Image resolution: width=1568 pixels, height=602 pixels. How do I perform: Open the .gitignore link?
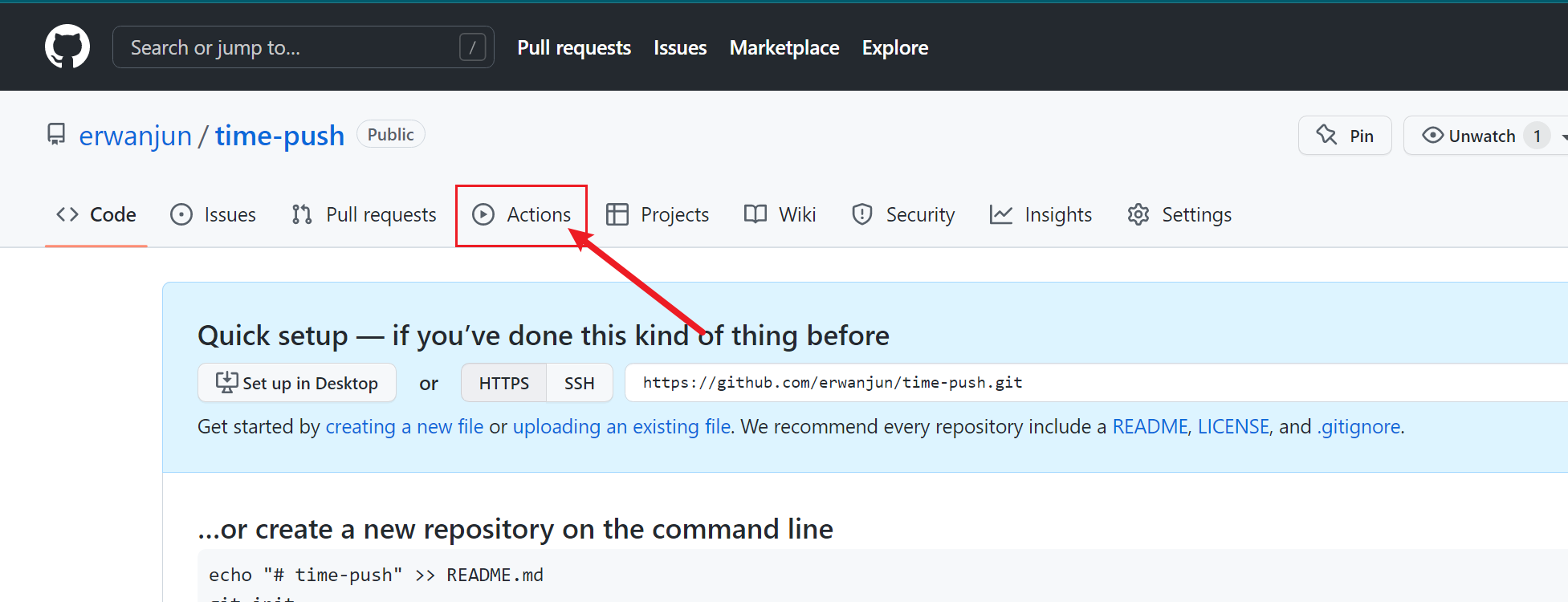[x=1358, y=426]
